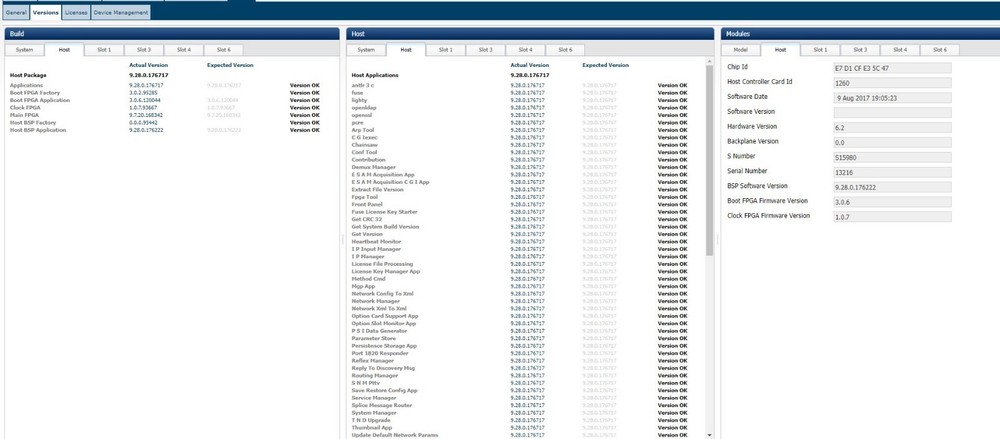Switch to the Licenses tab
Image resolution: width=1000 pixels, height=439 pixels.
coord(76,13)
